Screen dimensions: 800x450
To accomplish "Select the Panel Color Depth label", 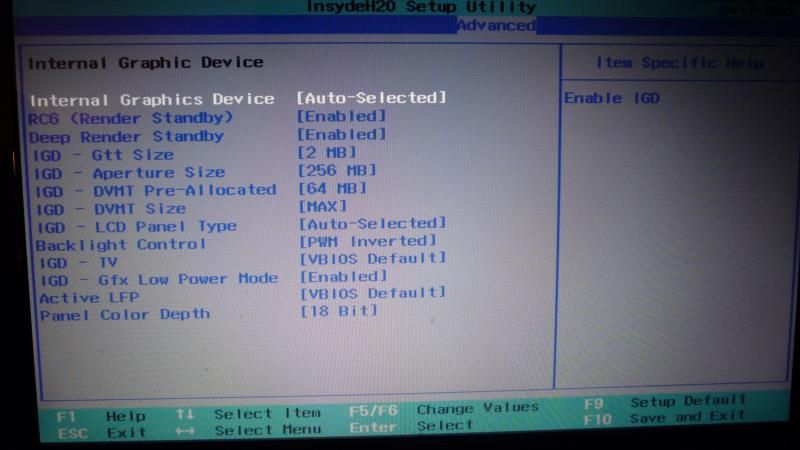I will [x=125, y=314].
